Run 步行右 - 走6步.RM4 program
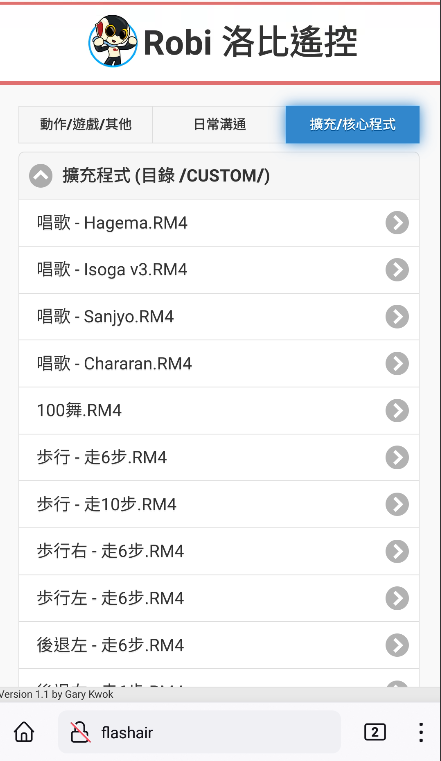This screenshot has height=761, width=441. pos(219,551)
